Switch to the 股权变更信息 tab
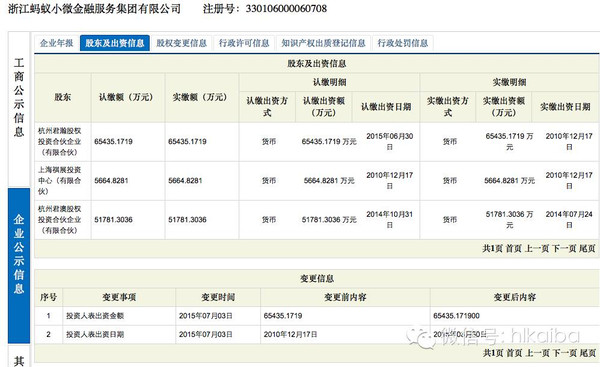The height and width of the screenshot is (367, 600). pos(181,43)
